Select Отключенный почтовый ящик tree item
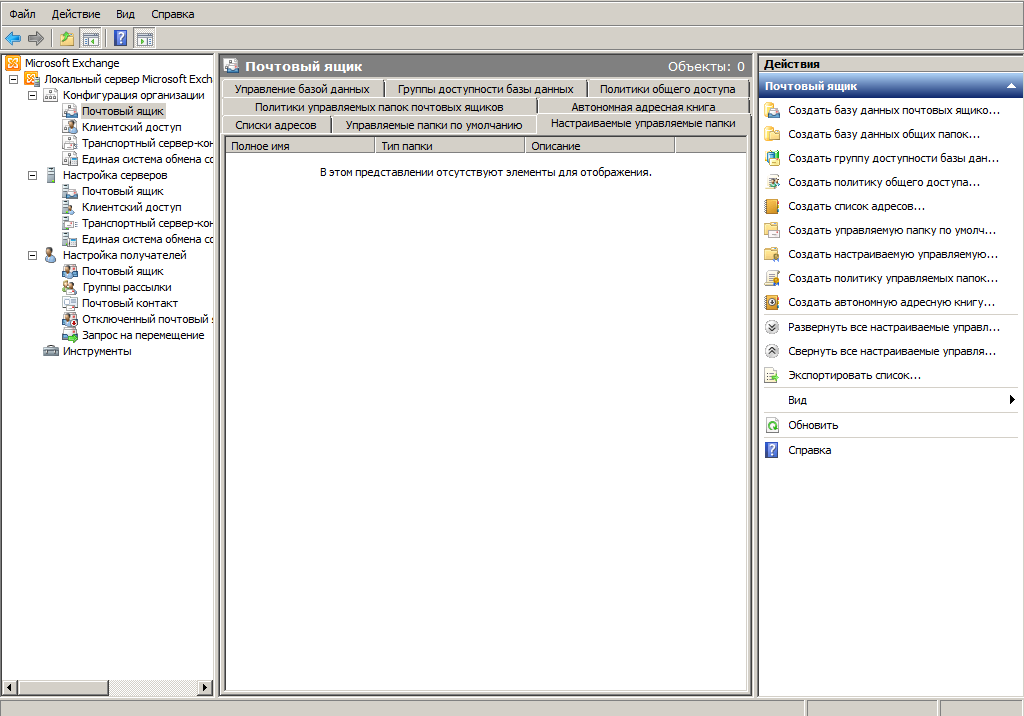The image size is (1024, 716). (x=147, y=319)
